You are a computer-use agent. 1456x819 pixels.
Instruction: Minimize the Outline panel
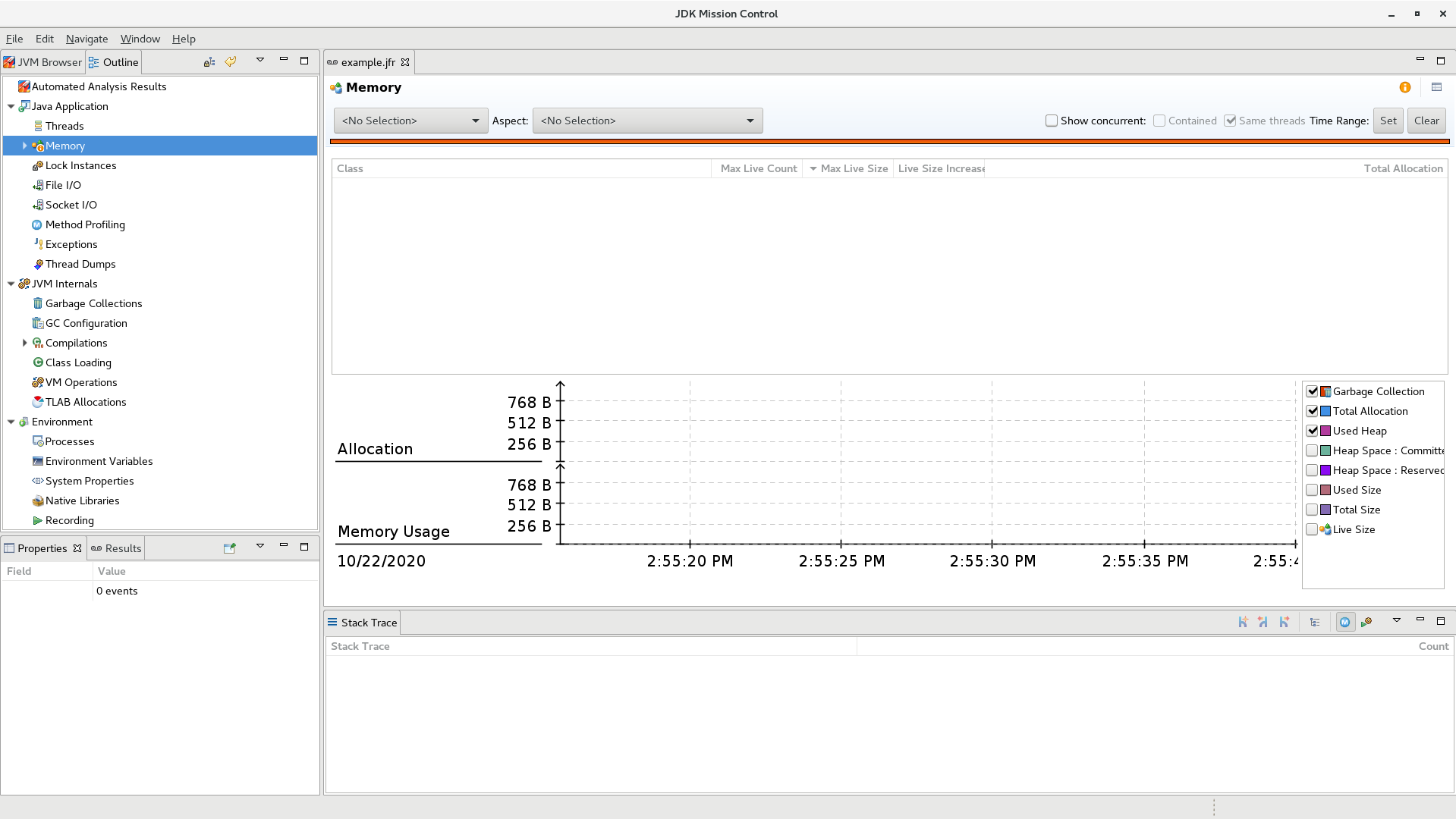point(284,59)
